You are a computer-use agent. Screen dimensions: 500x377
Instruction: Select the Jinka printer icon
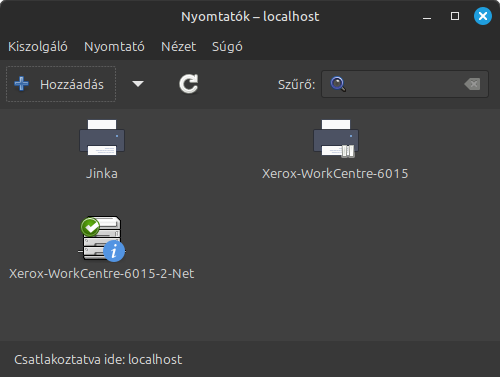click(x=102, y=137)
